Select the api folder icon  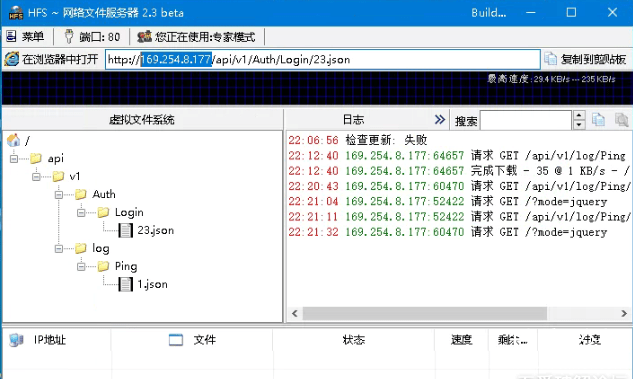point(36,158)
